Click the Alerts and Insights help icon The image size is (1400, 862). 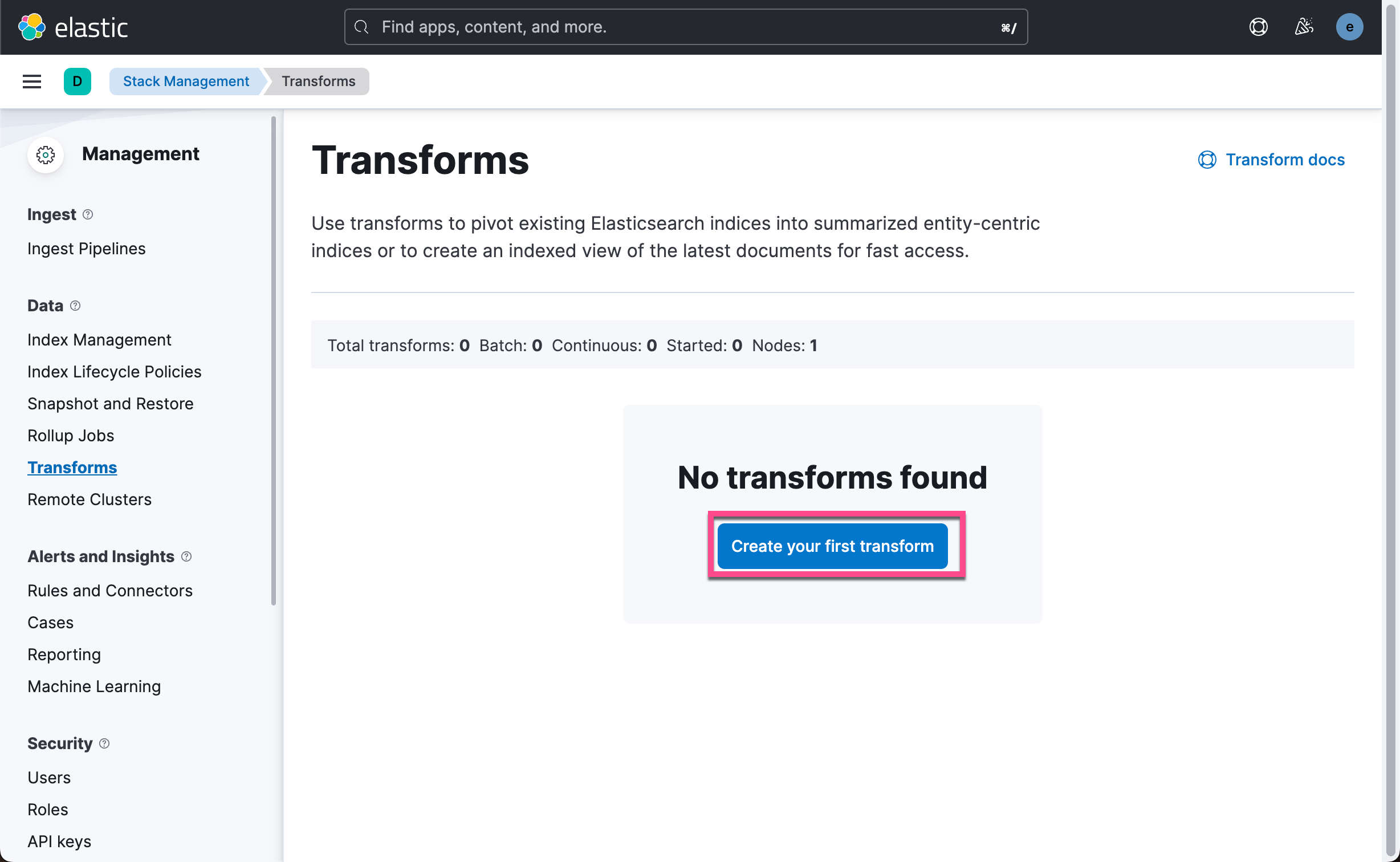(x=186, y=556)
